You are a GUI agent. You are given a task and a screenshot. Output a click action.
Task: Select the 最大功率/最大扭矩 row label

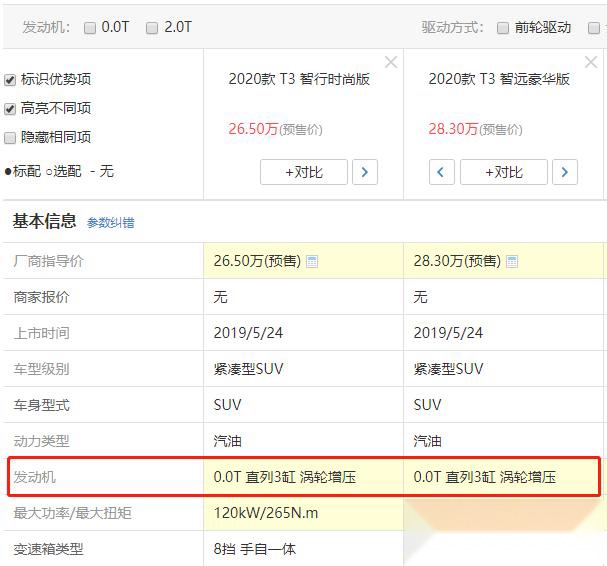(72, 513)
